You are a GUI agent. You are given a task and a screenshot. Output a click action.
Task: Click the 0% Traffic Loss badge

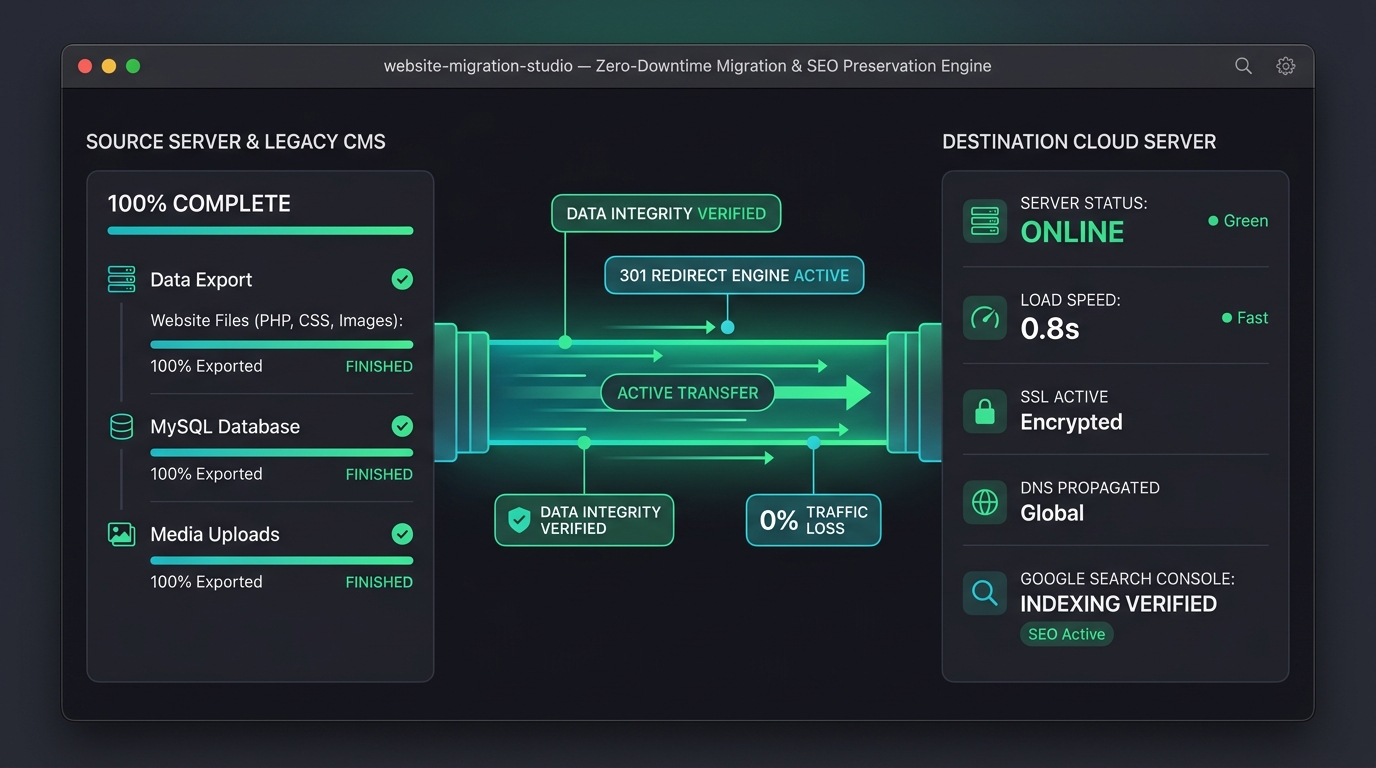click(x=813, y=520)
